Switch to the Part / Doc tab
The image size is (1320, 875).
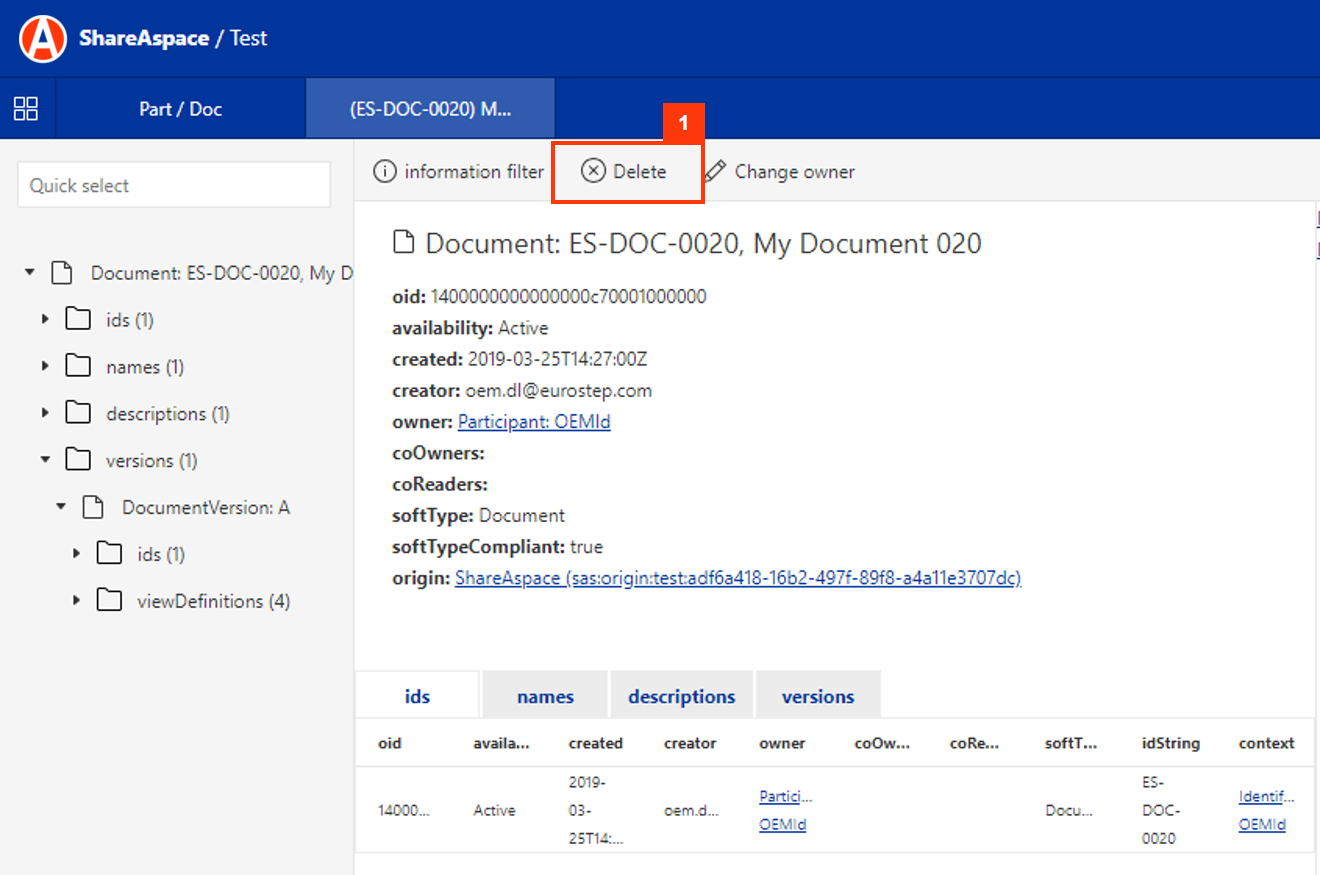tap(180, 109)
